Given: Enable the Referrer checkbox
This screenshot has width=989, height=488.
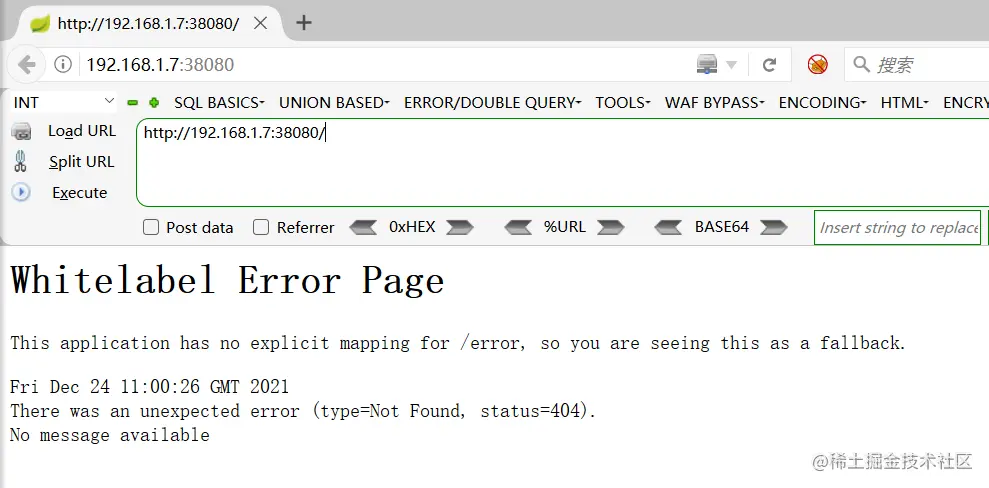Looking at the screenshot, I should 261,228.
